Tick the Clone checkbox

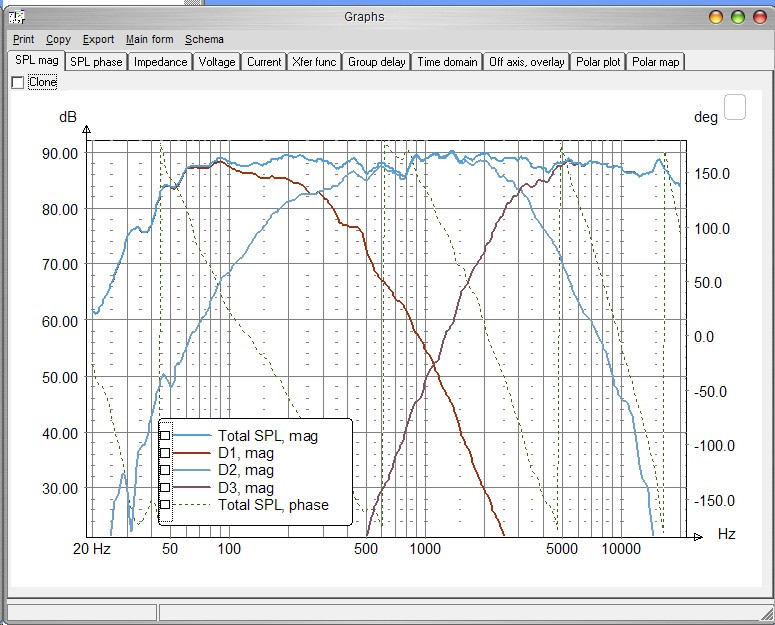tap(18, 83)
